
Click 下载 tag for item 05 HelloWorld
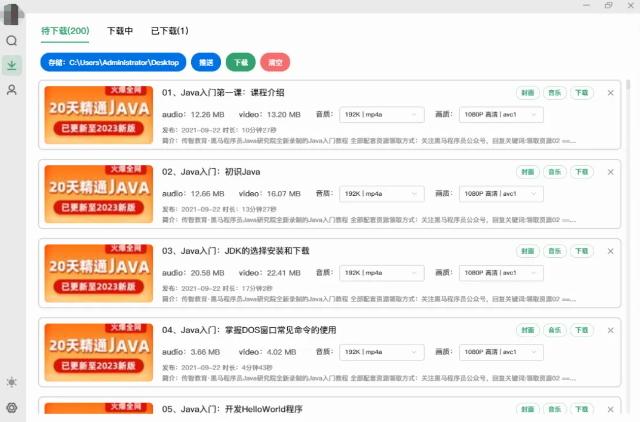tap(582, 409)
